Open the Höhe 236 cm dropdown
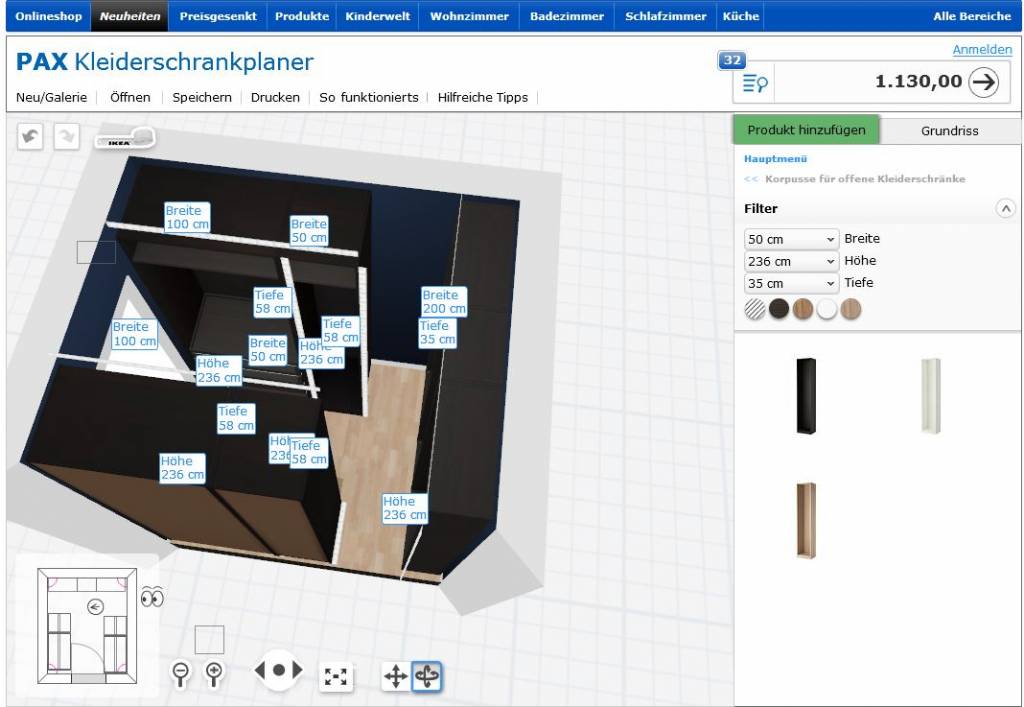 click(x=792, y=262)
